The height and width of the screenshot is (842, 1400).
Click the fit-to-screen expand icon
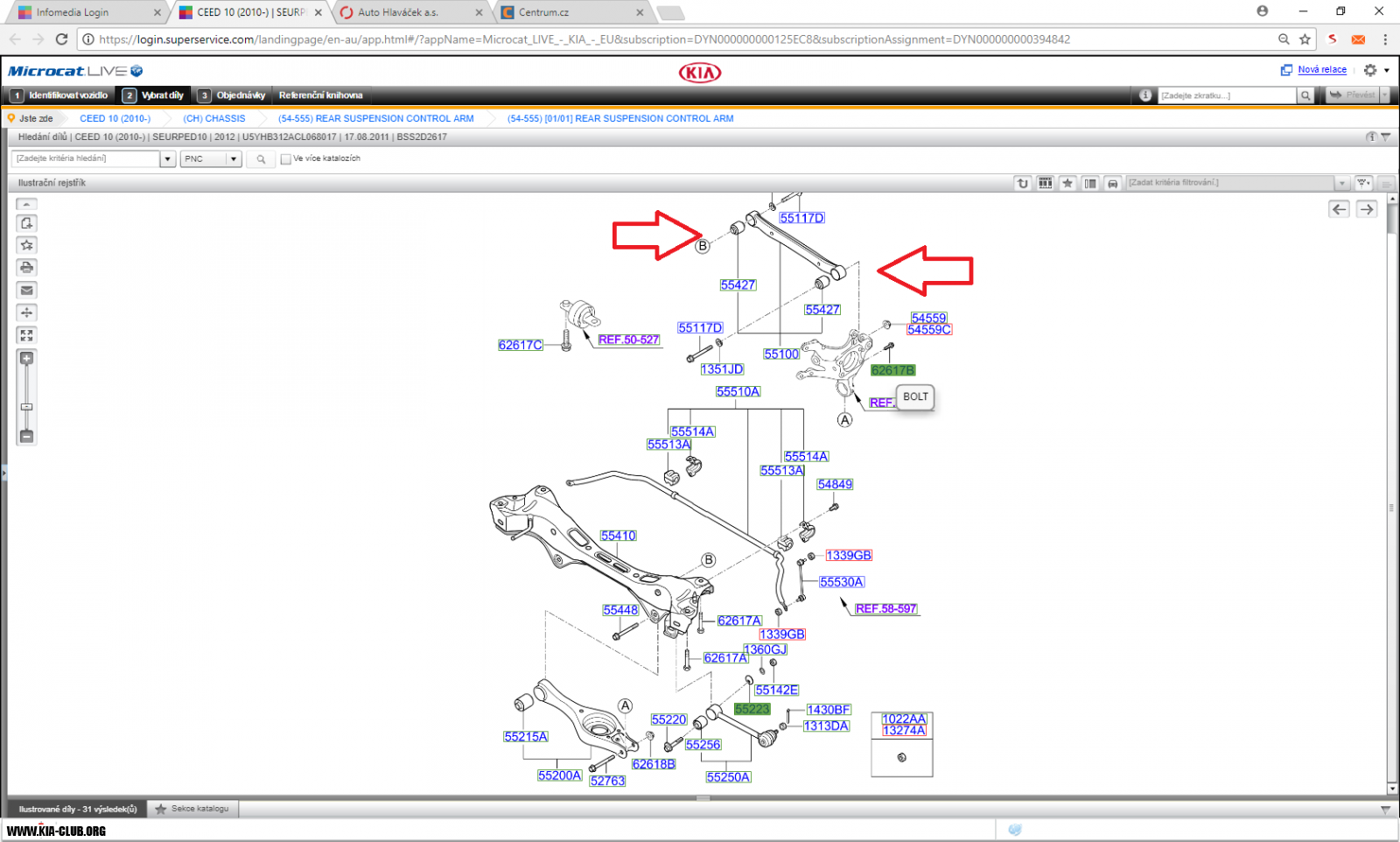click(27, 335)
